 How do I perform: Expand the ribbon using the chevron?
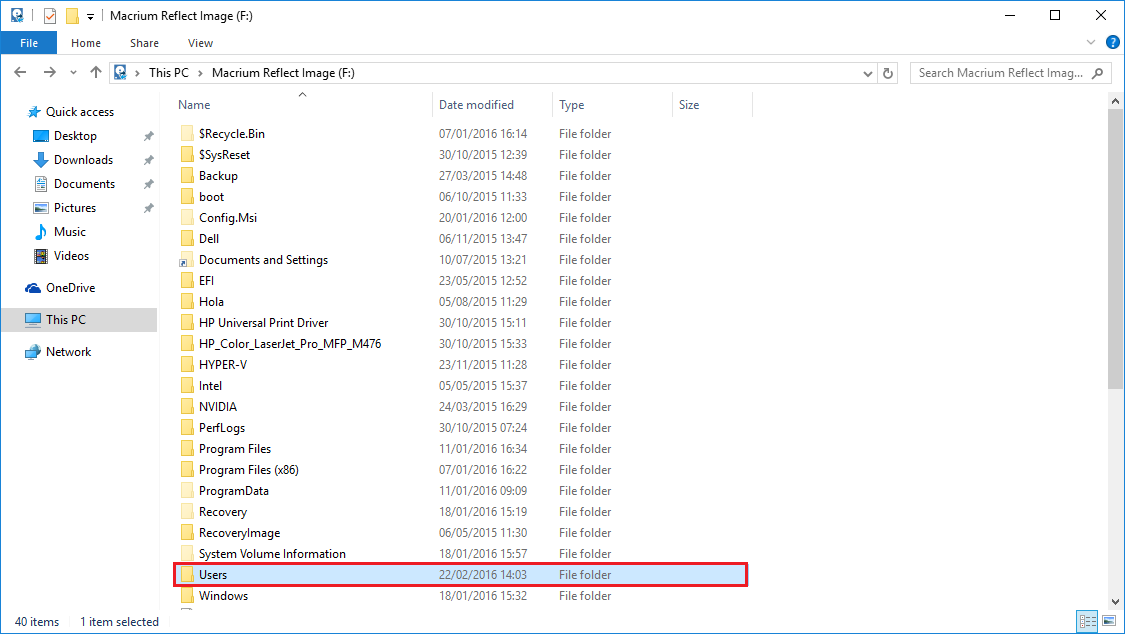tap(1091, 42)
